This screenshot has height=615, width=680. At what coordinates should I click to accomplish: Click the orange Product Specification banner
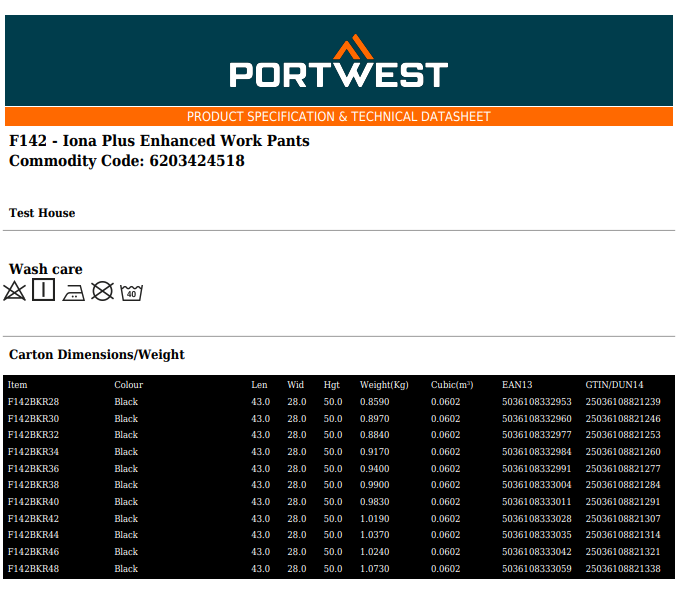[x=339, y=117]
